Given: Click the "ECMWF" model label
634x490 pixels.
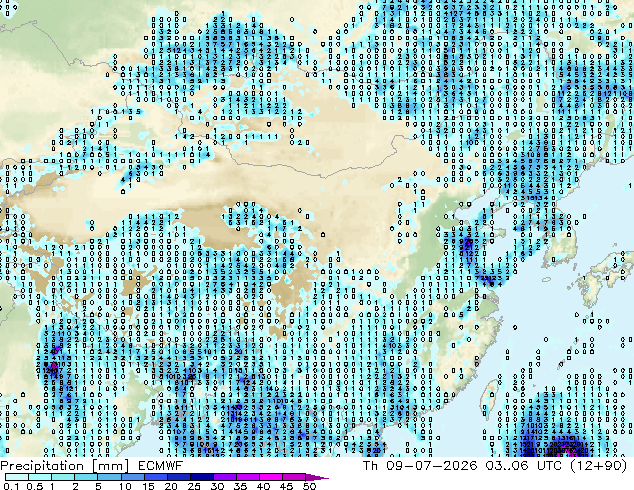Looking at the screenshot, I should click(x=160, y=466).
